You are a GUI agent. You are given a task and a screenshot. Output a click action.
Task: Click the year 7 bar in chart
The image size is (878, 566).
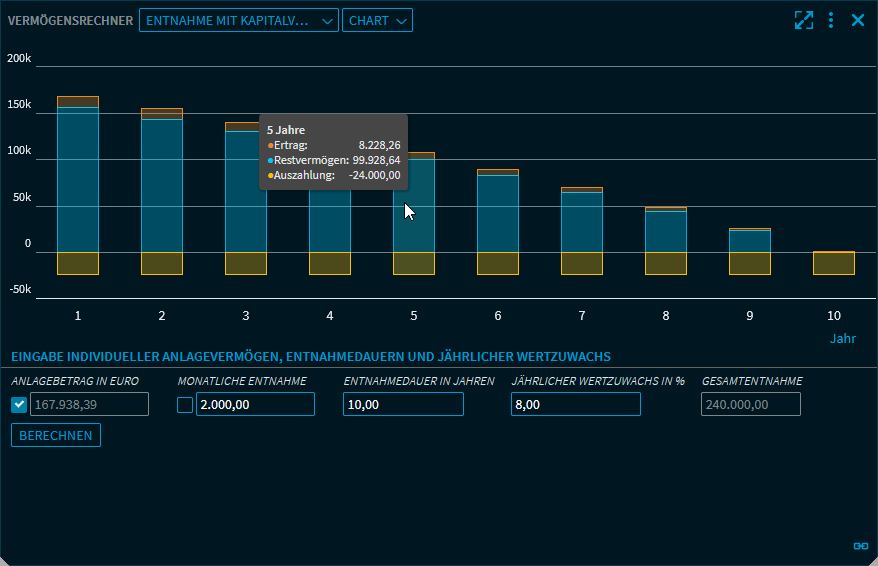582,222
